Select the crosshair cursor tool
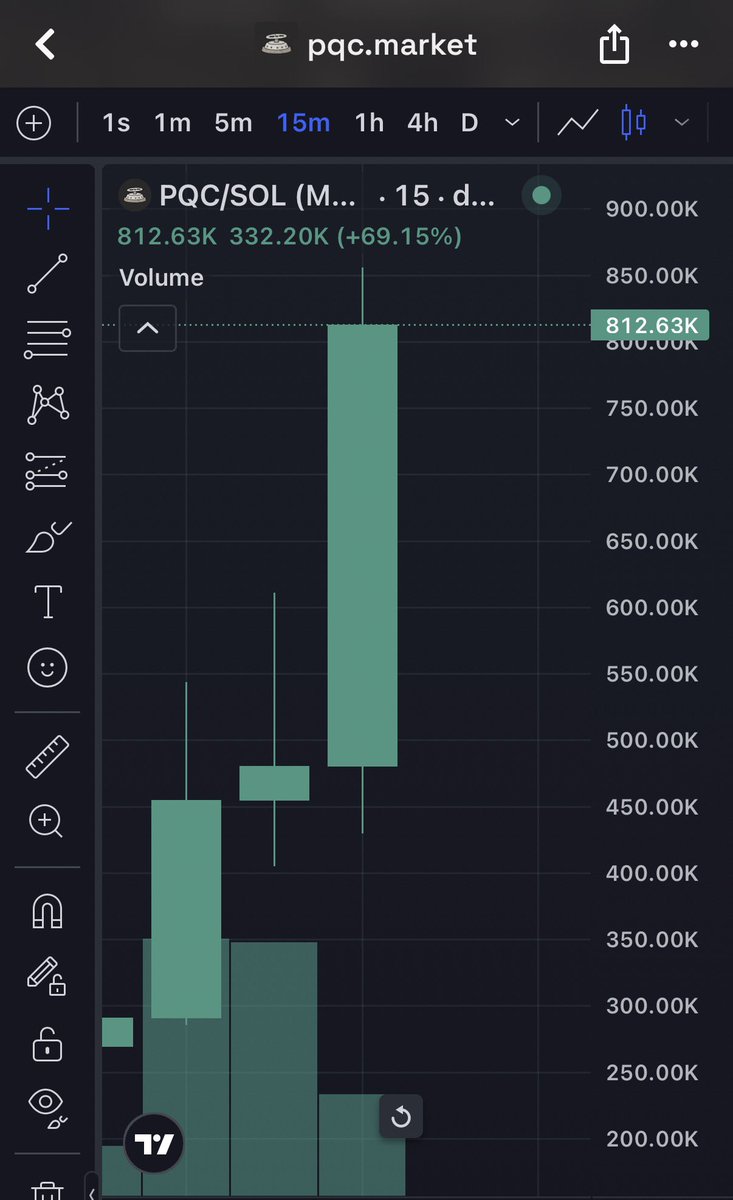This screenshot has width=733, height=1200. (48, 207)
